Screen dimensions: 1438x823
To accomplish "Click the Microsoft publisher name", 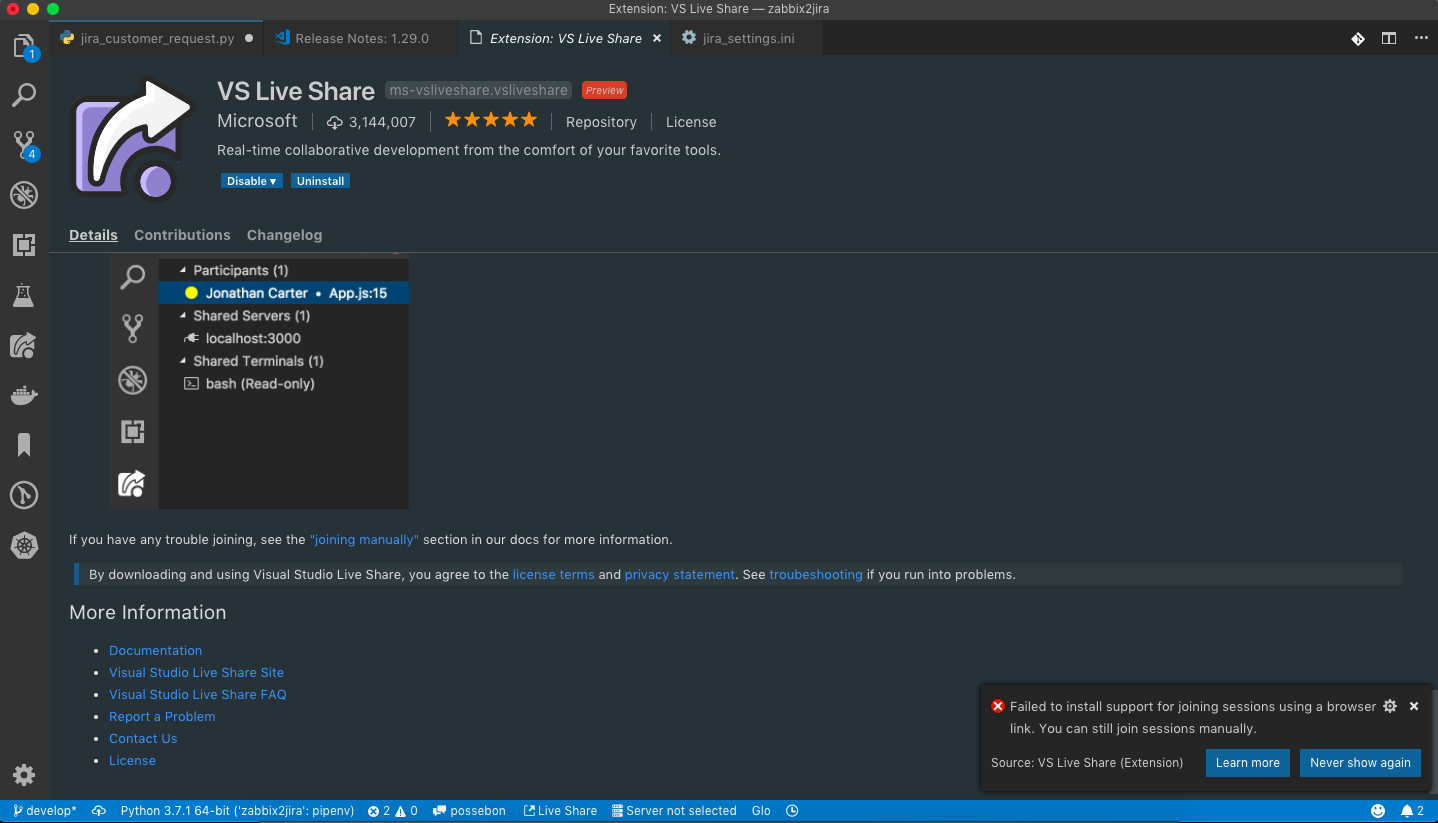I will click(x=257, y=121).
